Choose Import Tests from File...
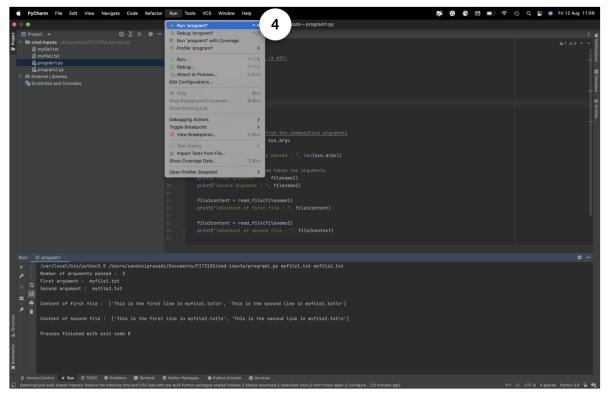Image resolution: width=608 pixels, height=394 pixels. tap(215, 153)
